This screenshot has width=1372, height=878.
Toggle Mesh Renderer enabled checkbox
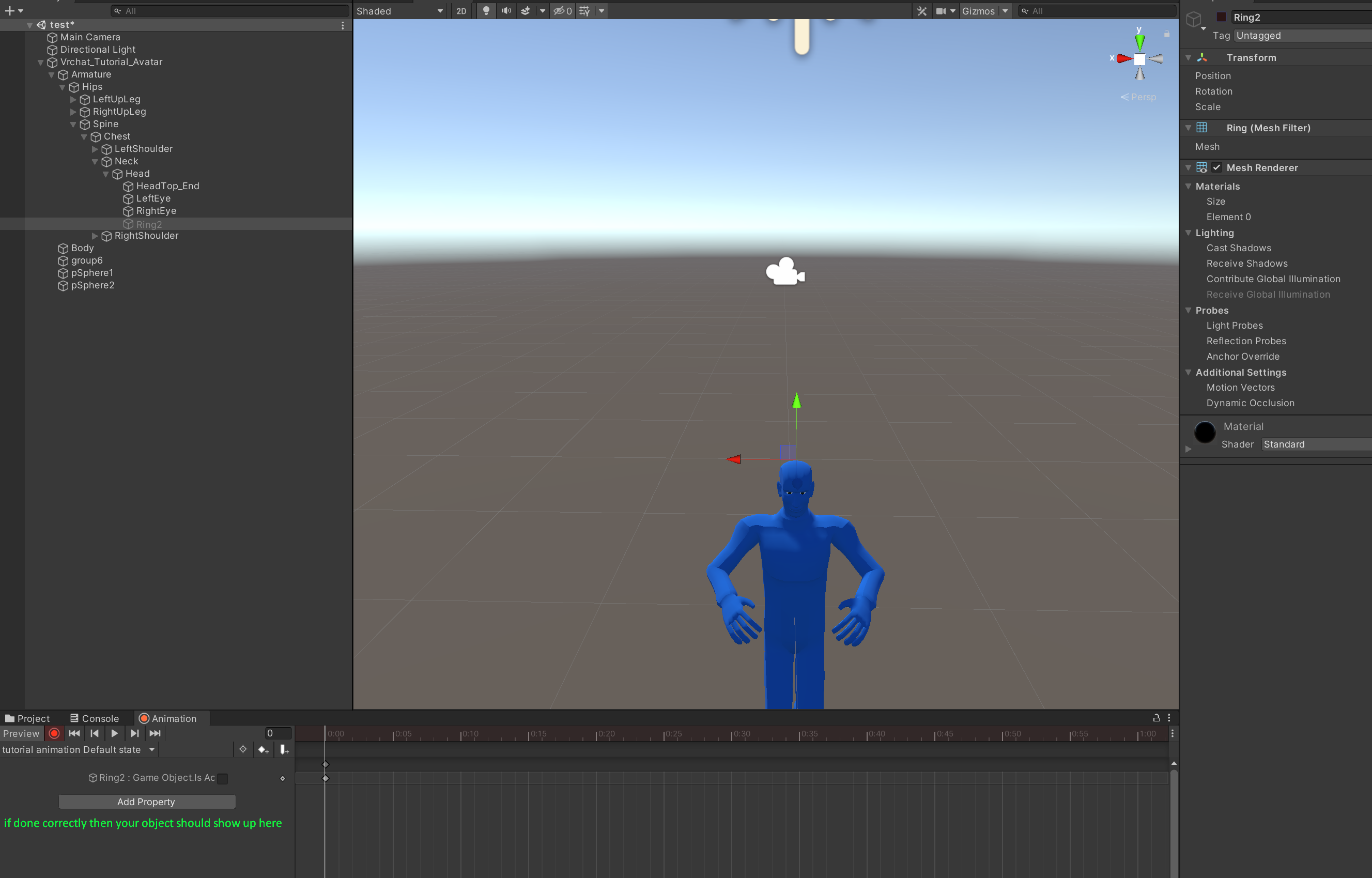(x=1216, y=167)
